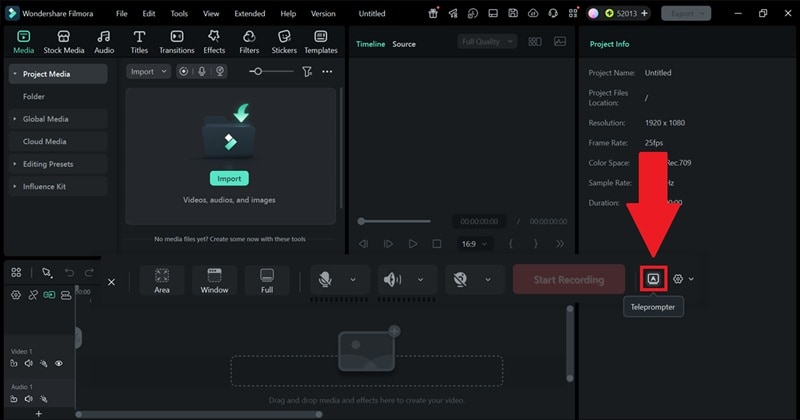
Task: Toggle the green auto ripple icon
Action: [49, 295]
